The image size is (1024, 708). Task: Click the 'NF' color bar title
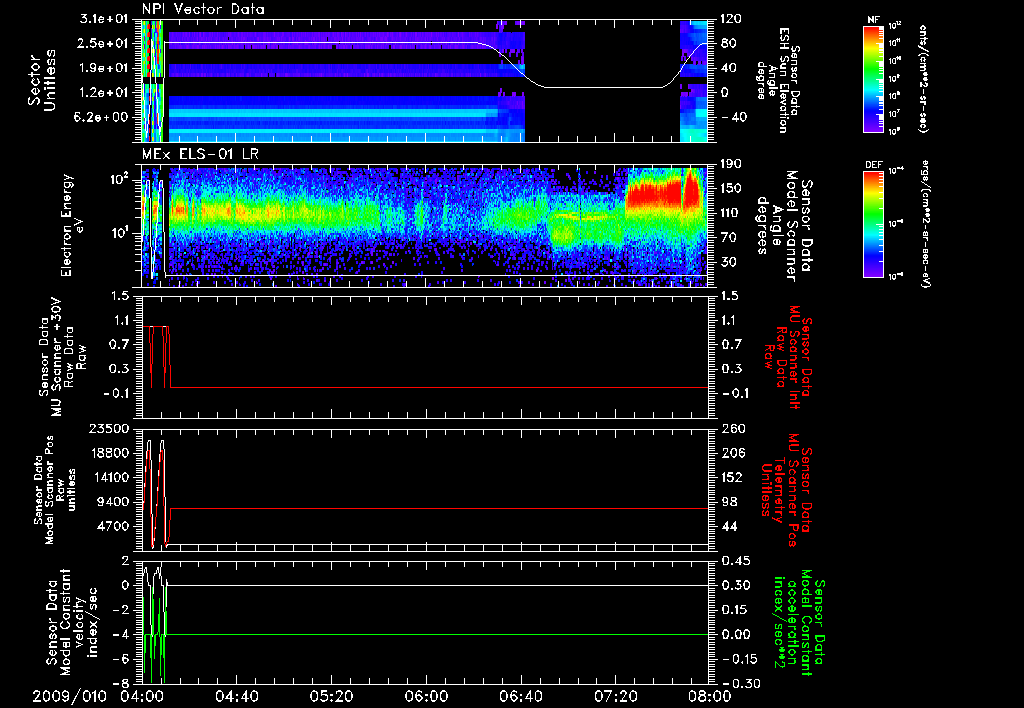point(873,20)
